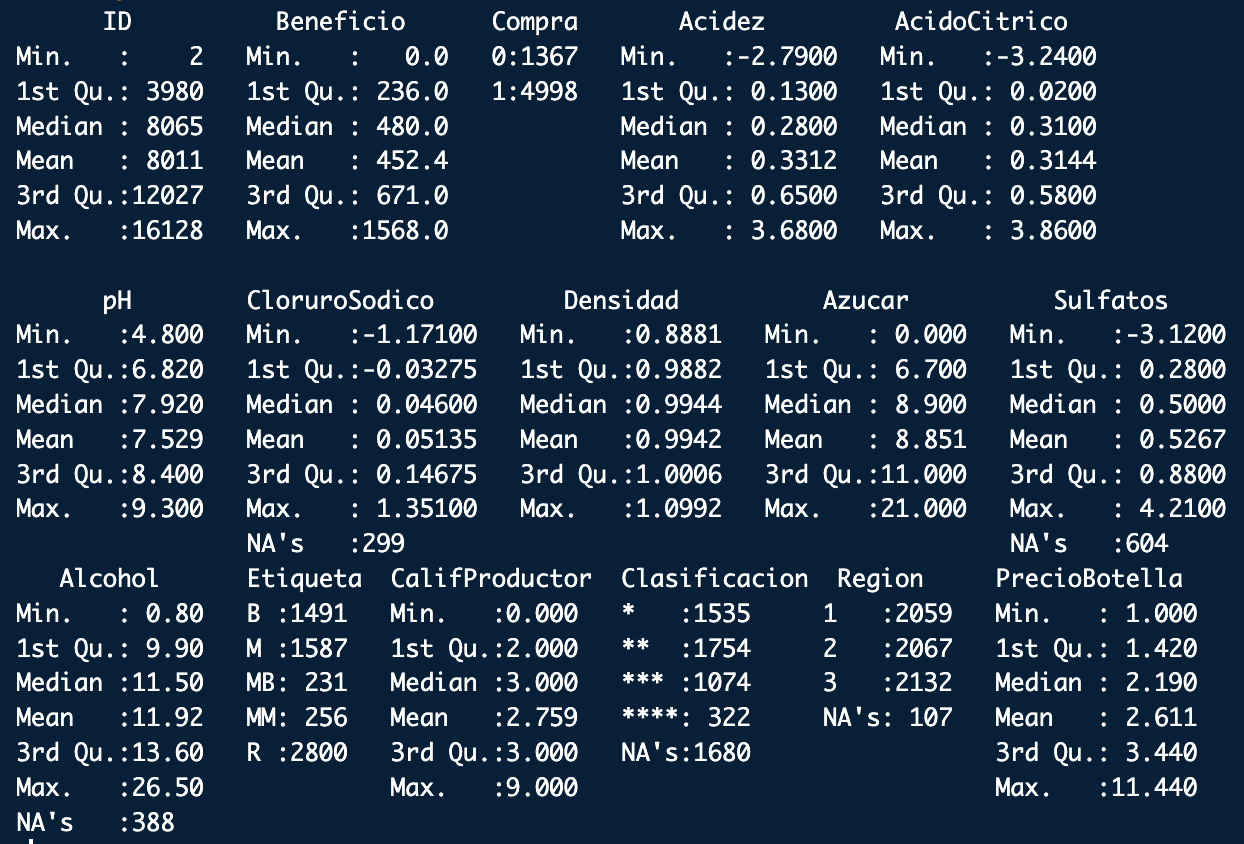Screen dimensions: 1244x844
Task: Click the Sulfatos column header
Action: (1110, 300)
